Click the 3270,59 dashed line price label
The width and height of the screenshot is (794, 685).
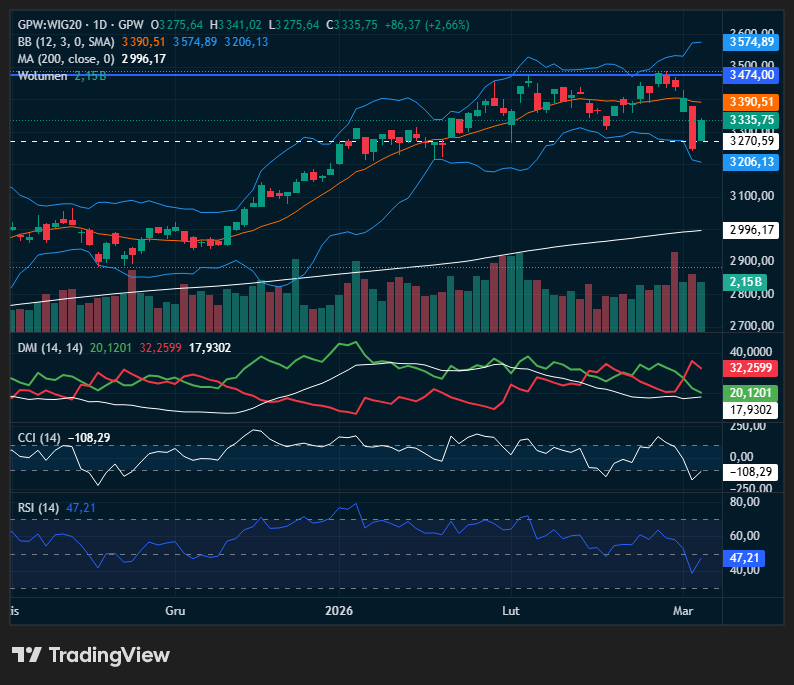752,141
